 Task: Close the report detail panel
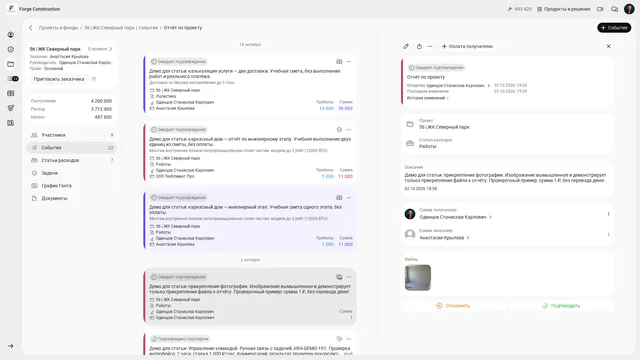(x=609, y=47)
